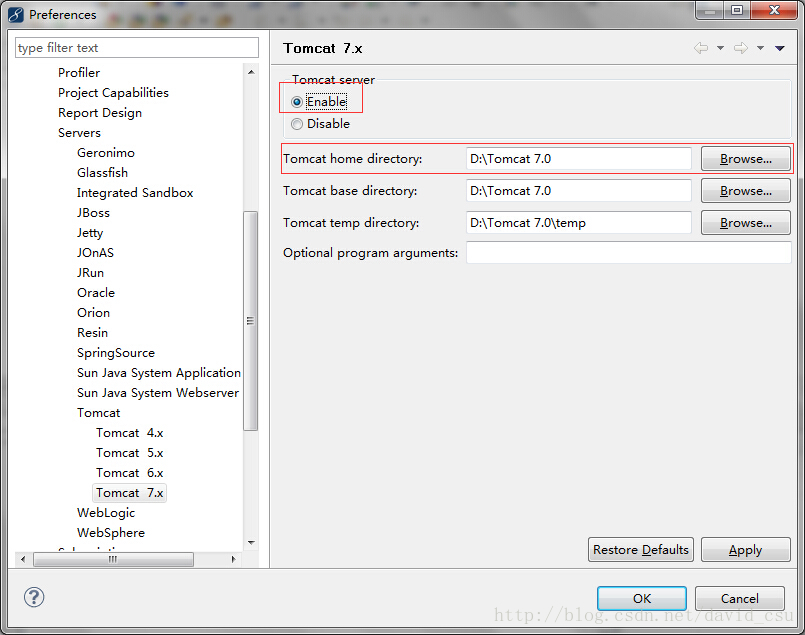Select JBoss server entry
The image size is (805, 635).
click(93, 213)
